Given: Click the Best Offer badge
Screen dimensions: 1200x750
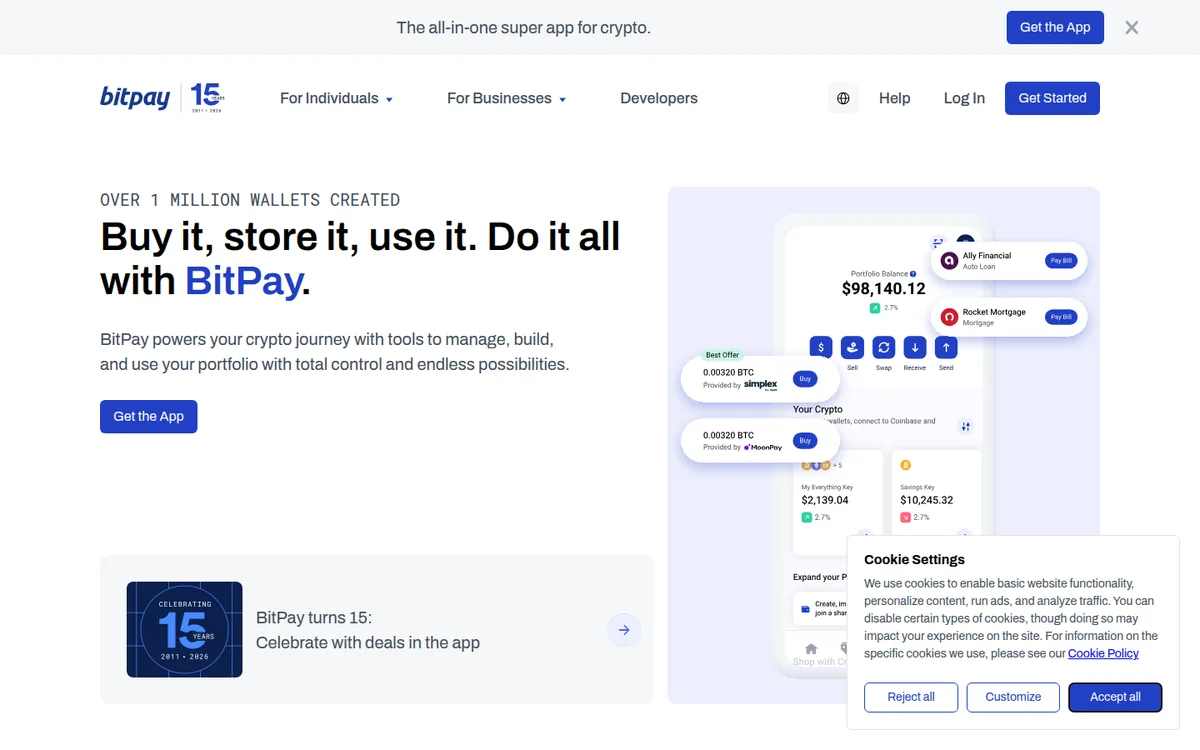Looking at the screenshot, I should click(x=722, y=355).
